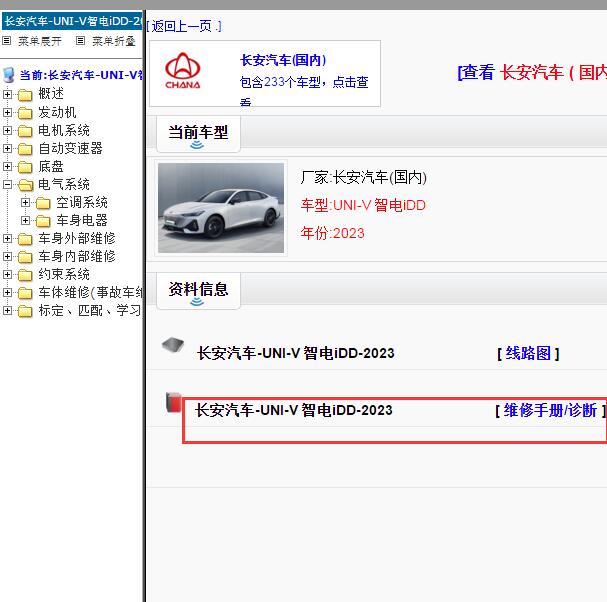607x602 pixels.
Task: Select the 自动变速器 tree label
Action: (x=70, y=148)
